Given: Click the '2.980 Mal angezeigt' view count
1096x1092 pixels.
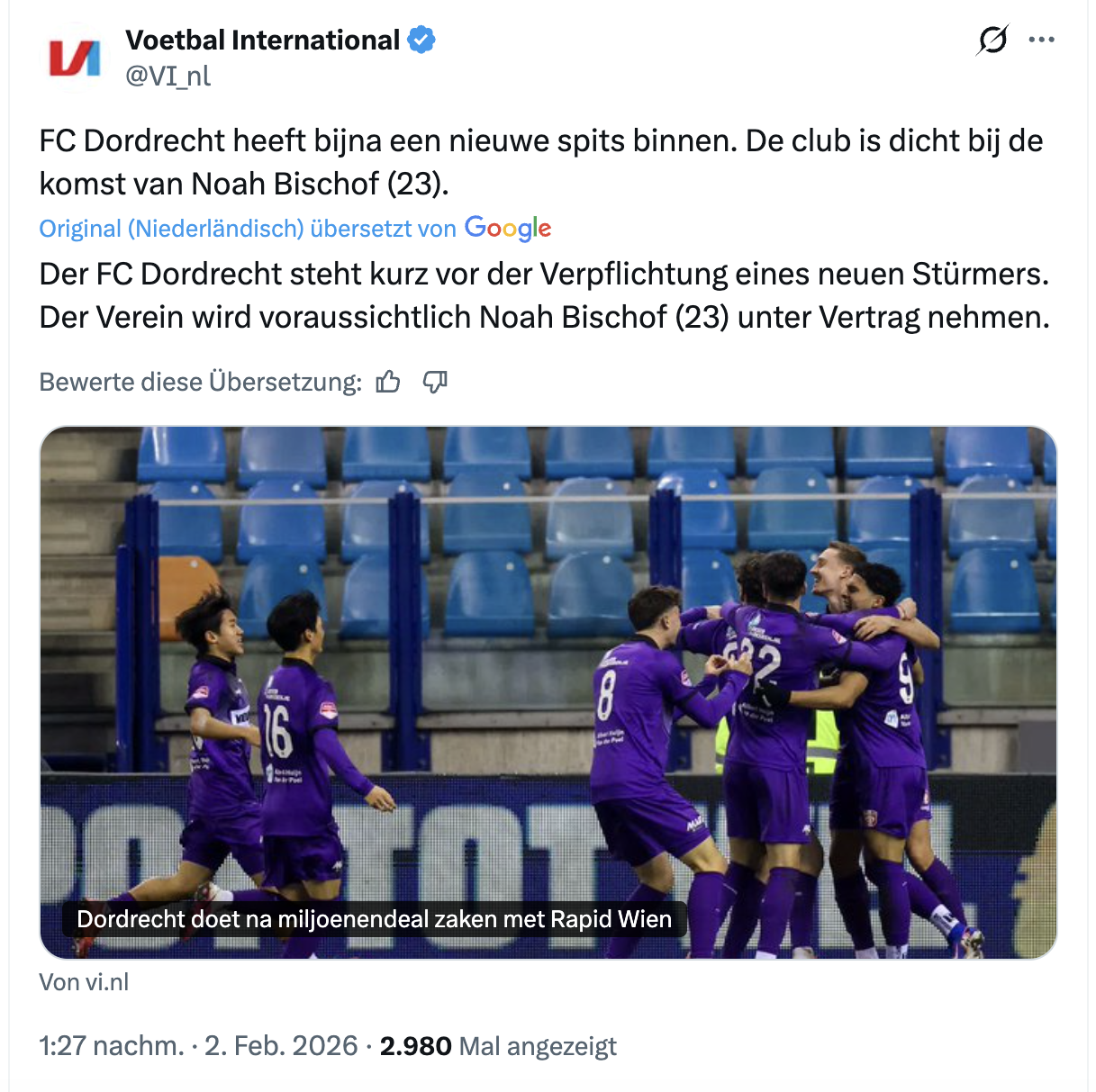Looking at the screenshot, I should point(498,1046).
